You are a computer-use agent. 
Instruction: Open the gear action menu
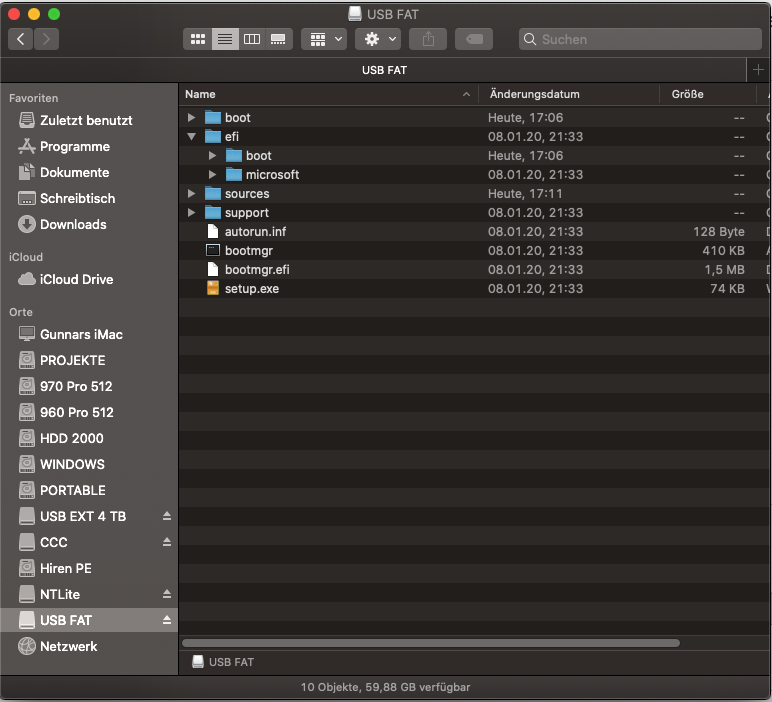click(x=378, y=39)
